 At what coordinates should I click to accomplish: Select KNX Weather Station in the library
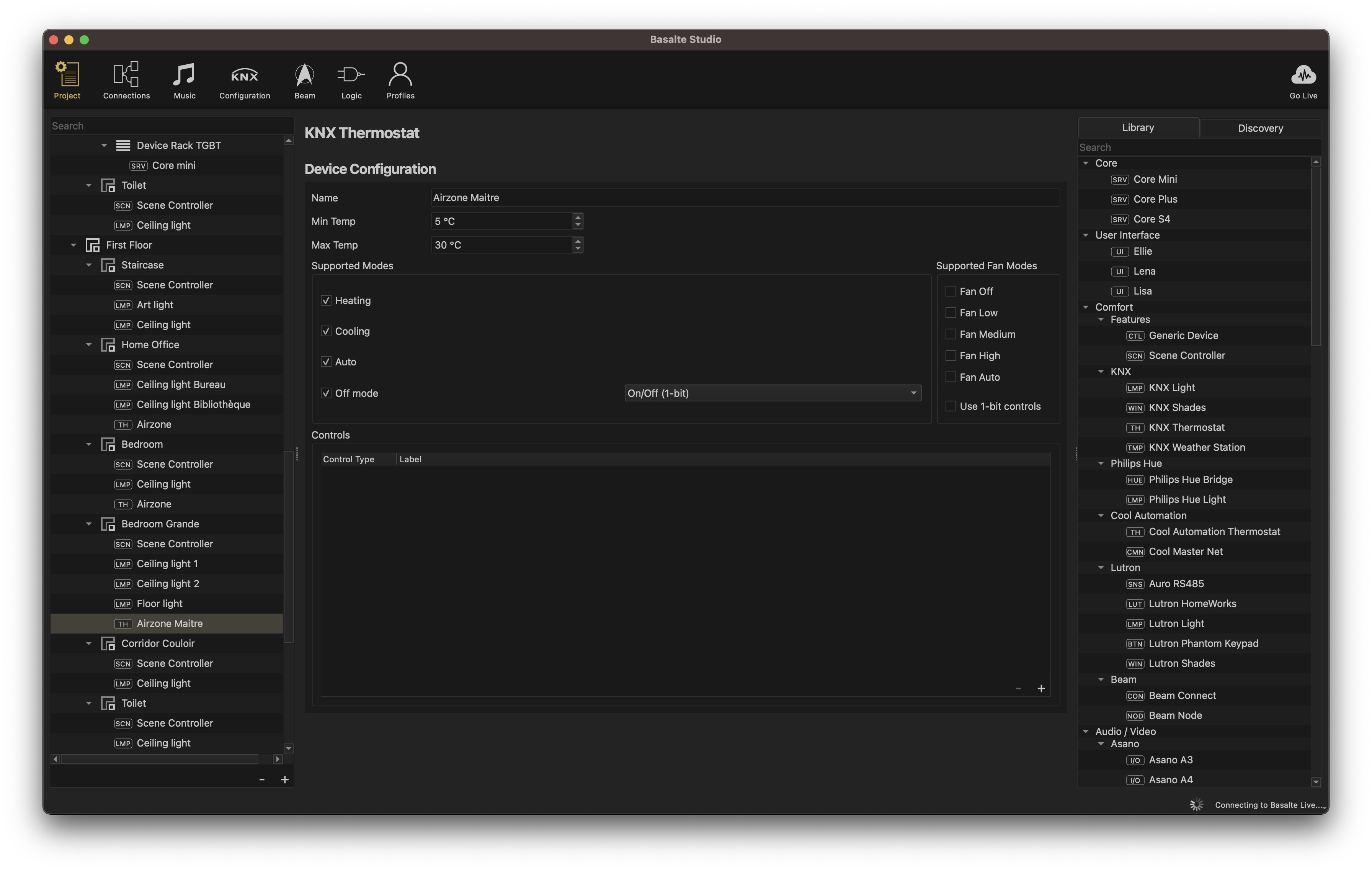coord(1197,447)
